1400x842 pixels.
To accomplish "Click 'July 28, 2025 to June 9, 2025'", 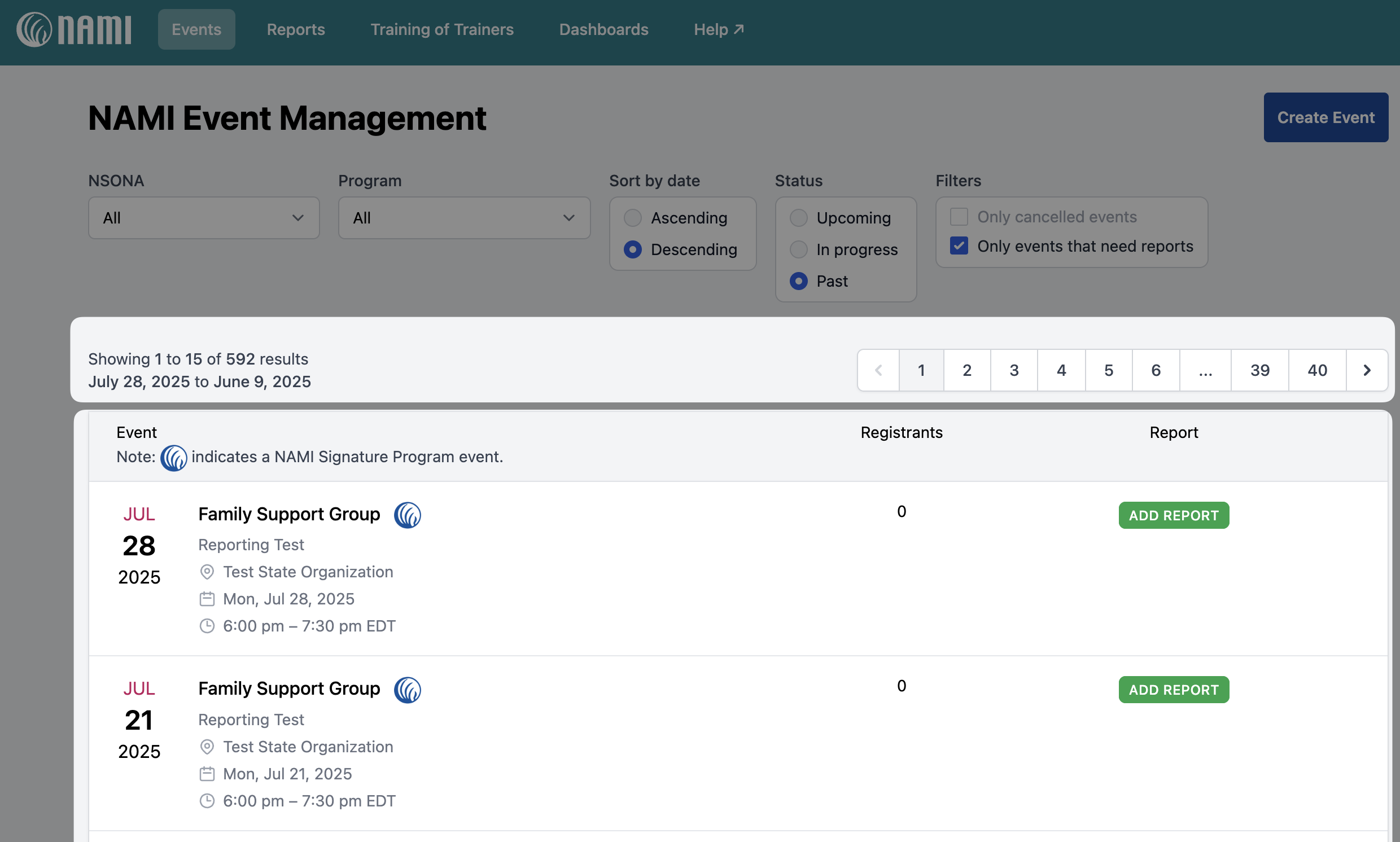I will pyautogui.click(x=200, y=382).
